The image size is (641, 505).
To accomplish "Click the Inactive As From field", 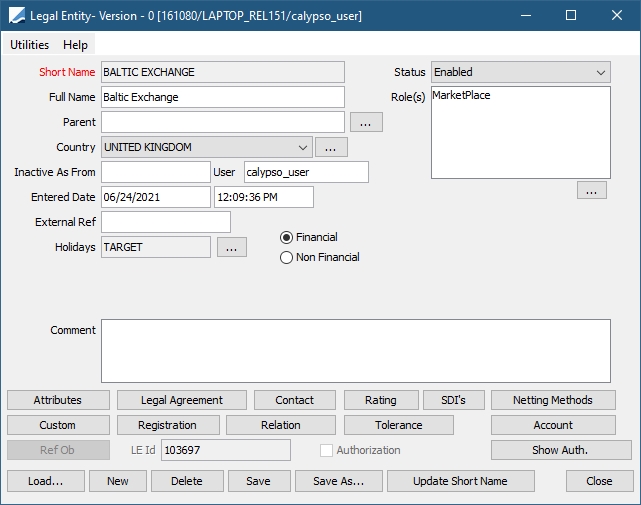I will [x=156, y=172].
